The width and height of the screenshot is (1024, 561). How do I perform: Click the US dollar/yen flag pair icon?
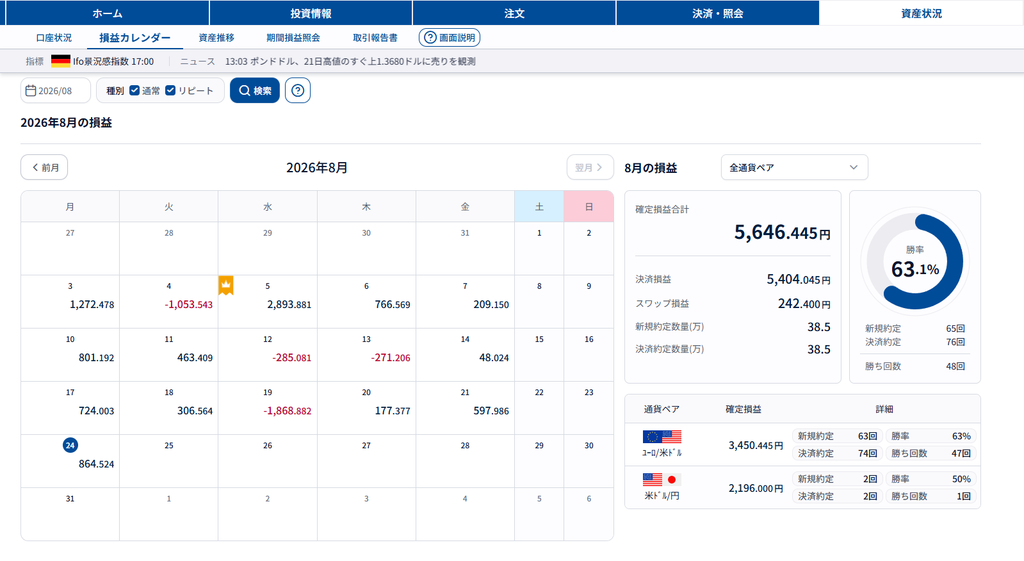[662, 479]
